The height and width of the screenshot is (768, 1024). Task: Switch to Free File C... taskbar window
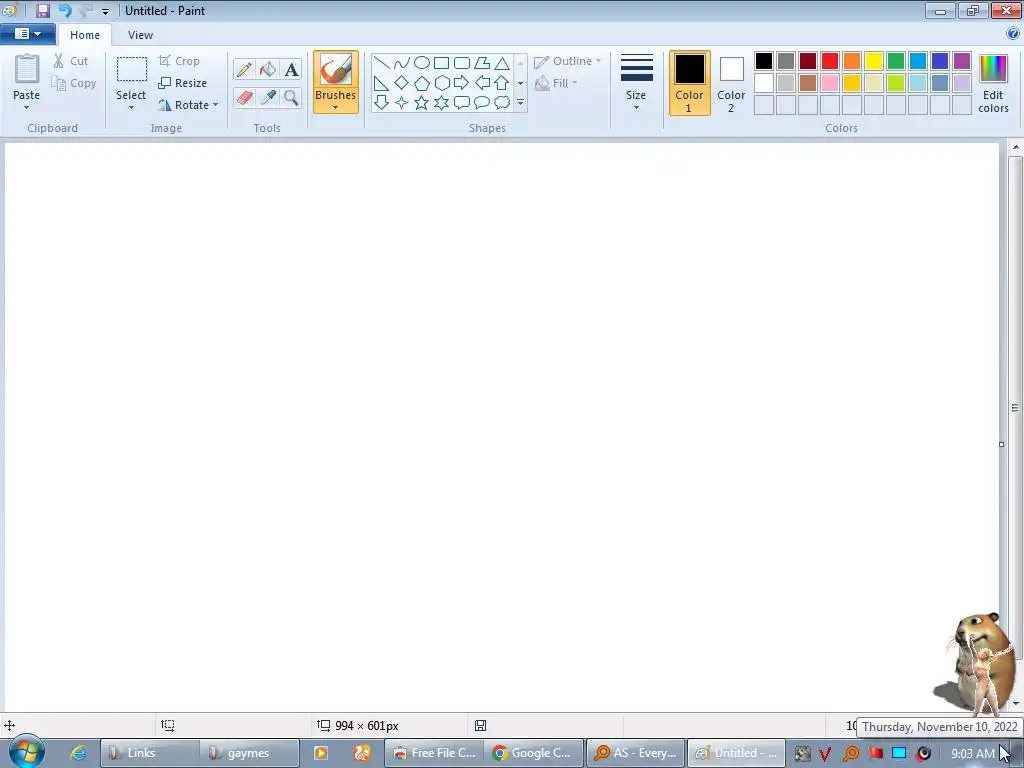point(434,753)
